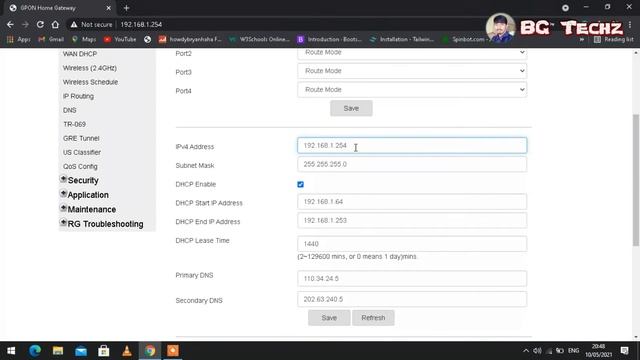The width and height of the screenshot is (640, 360).
Task: Open the Installation Tailwind bookmark
Action: pos(402,39)
